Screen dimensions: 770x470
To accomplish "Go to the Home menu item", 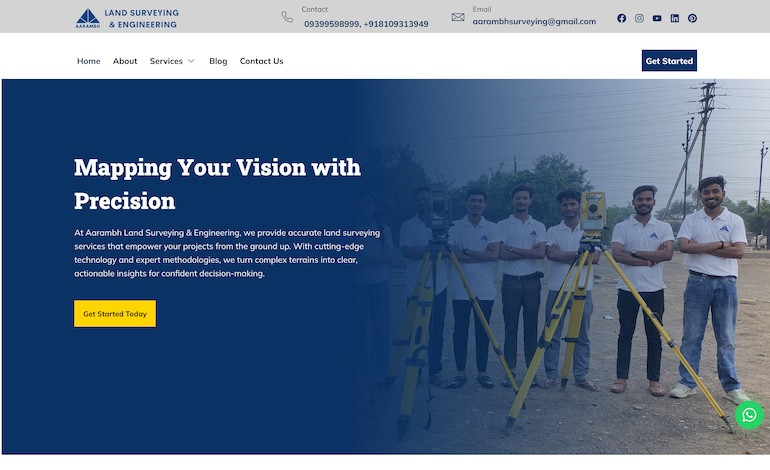I will click(88, 61).
